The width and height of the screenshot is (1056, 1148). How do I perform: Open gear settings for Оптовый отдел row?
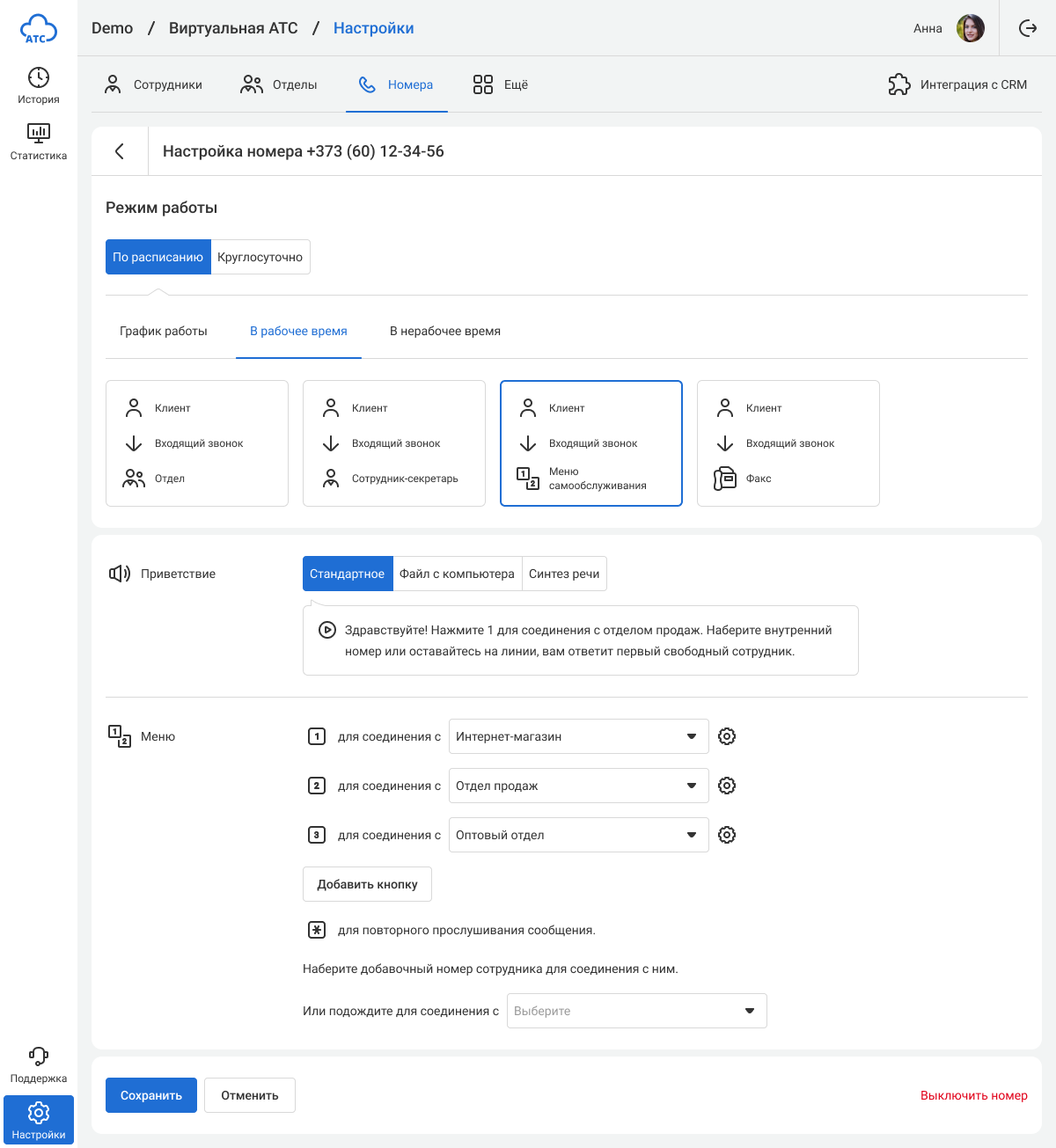tap(727, 835)
